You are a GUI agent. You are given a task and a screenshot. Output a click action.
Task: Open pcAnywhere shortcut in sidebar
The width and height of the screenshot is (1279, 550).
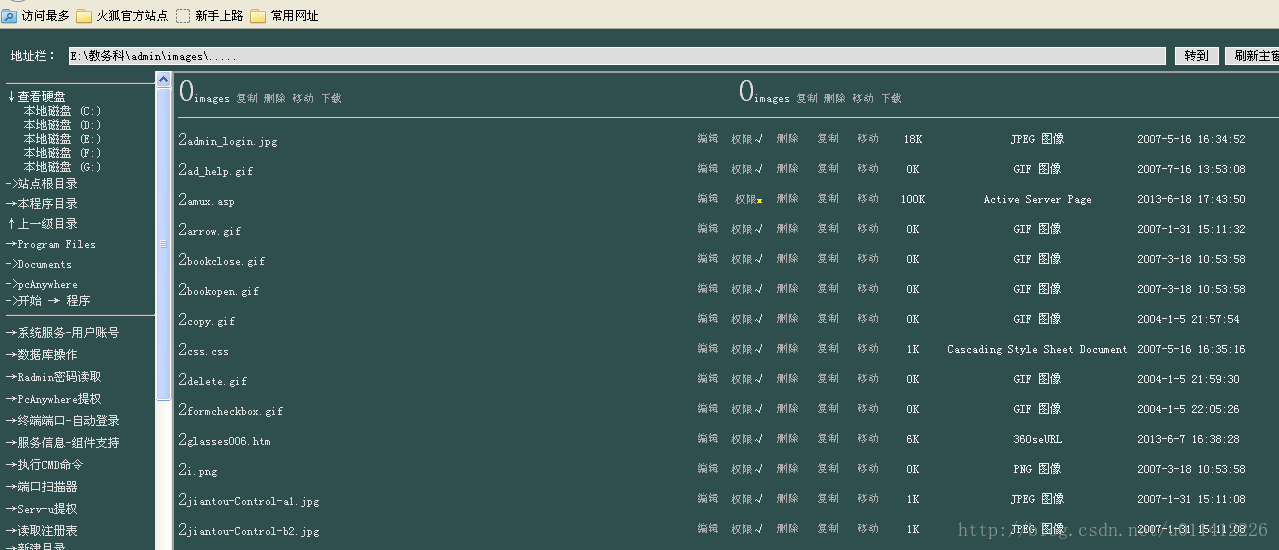pos(41,284)
